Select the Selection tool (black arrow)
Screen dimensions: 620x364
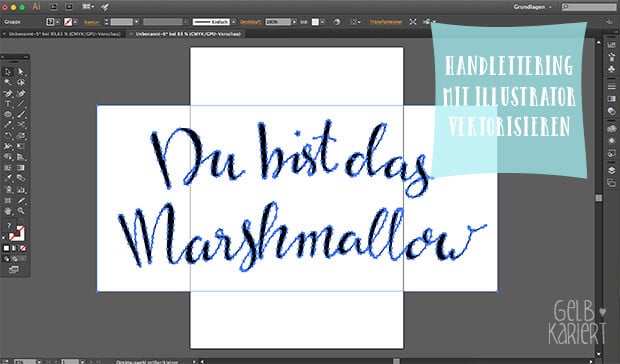pos(8,72)
